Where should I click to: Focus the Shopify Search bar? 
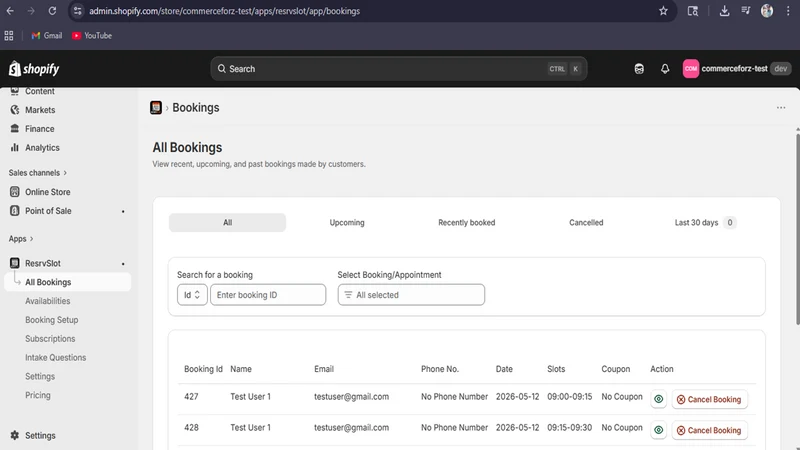click(398, 69)
